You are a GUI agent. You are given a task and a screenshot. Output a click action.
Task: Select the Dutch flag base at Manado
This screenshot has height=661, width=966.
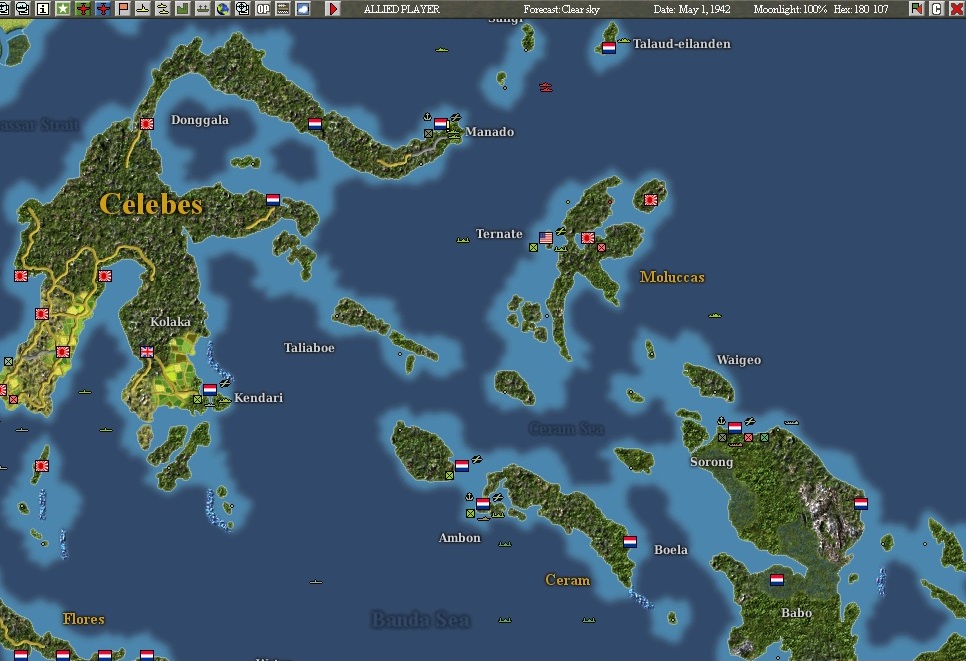[x=440, y=124]
